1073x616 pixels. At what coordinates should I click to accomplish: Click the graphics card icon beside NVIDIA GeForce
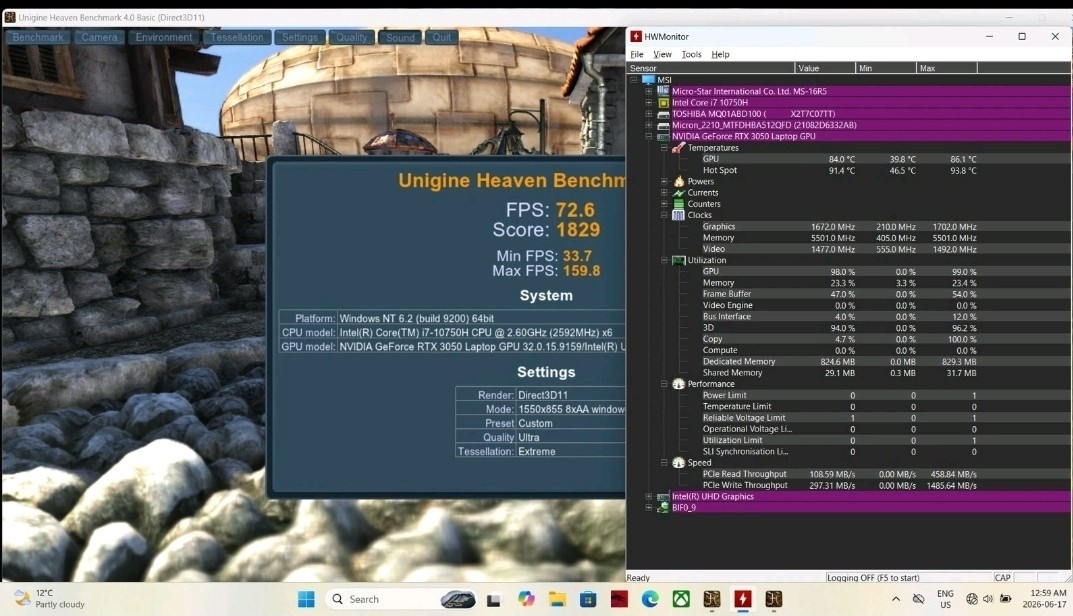pyautogui.click(x=663, y=136)
